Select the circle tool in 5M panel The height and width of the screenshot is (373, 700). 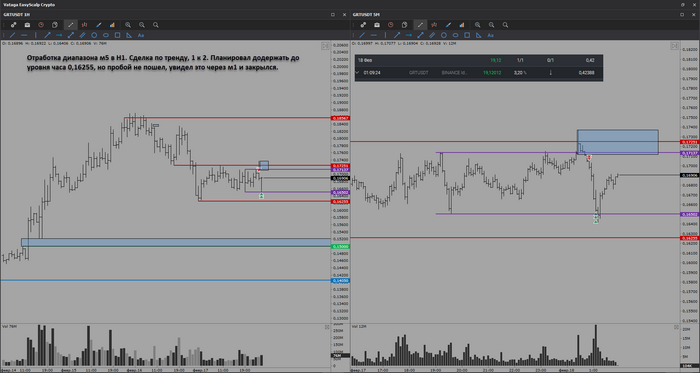[x=444, y=35]
